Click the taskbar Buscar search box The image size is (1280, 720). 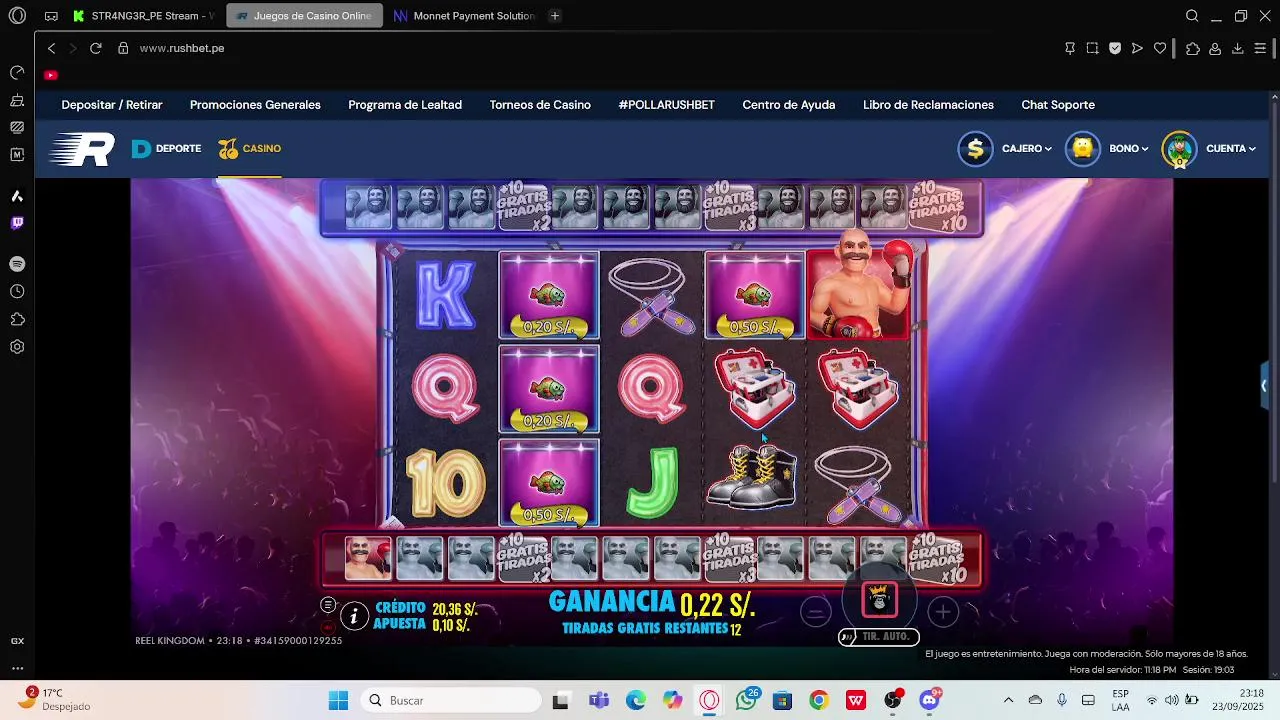450,700
